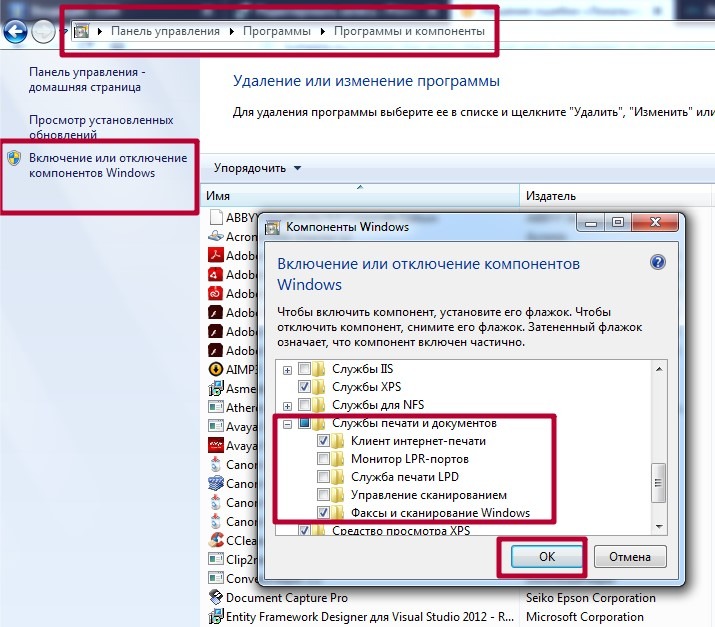
Task: Select the Clip2 program icon in list
Action: click(x=216, y=559)
